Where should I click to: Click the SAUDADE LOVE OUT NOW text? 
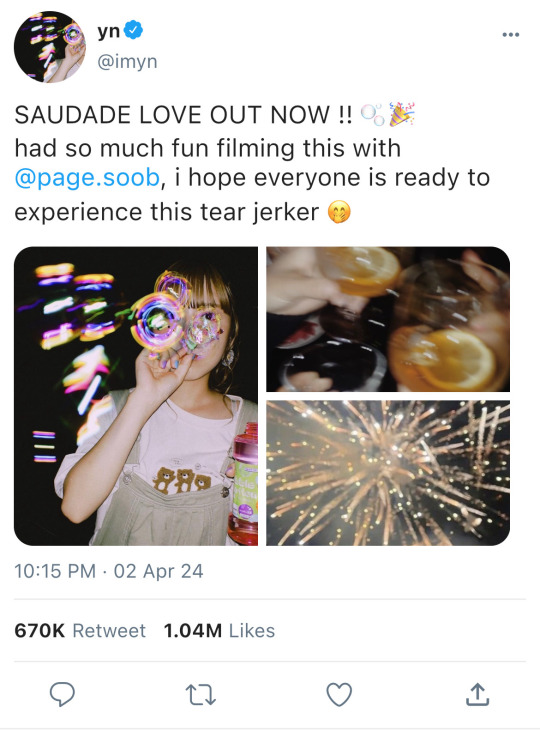point(172,115)
